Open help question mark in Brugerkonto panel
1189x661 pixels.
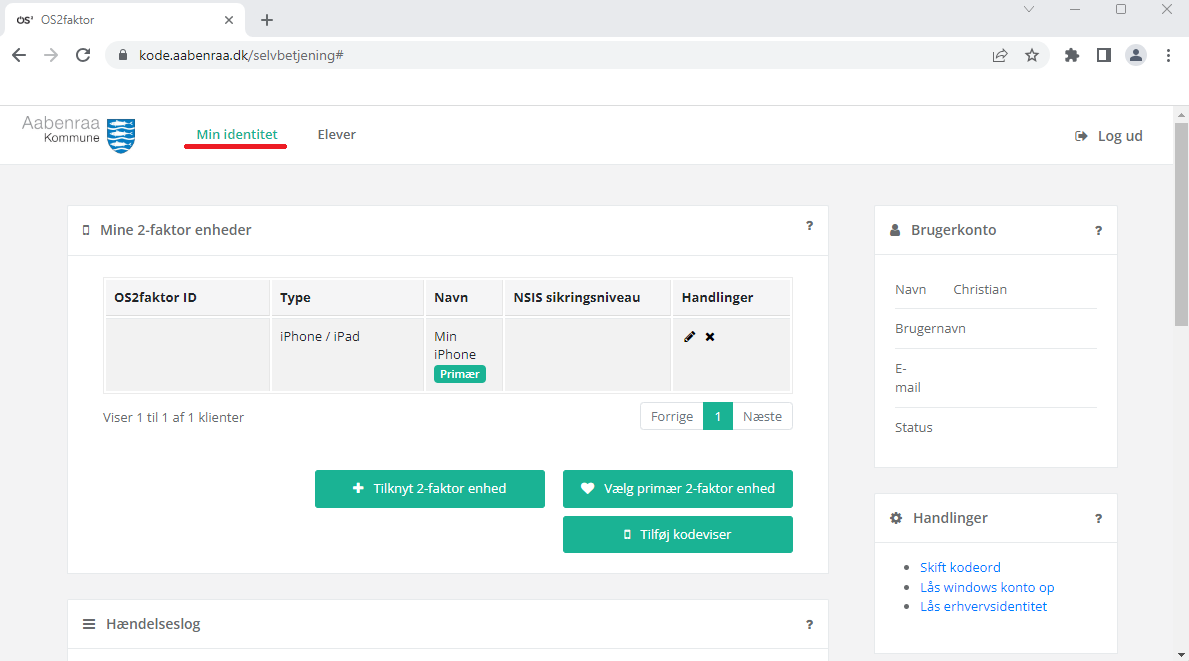point(1098,230)
